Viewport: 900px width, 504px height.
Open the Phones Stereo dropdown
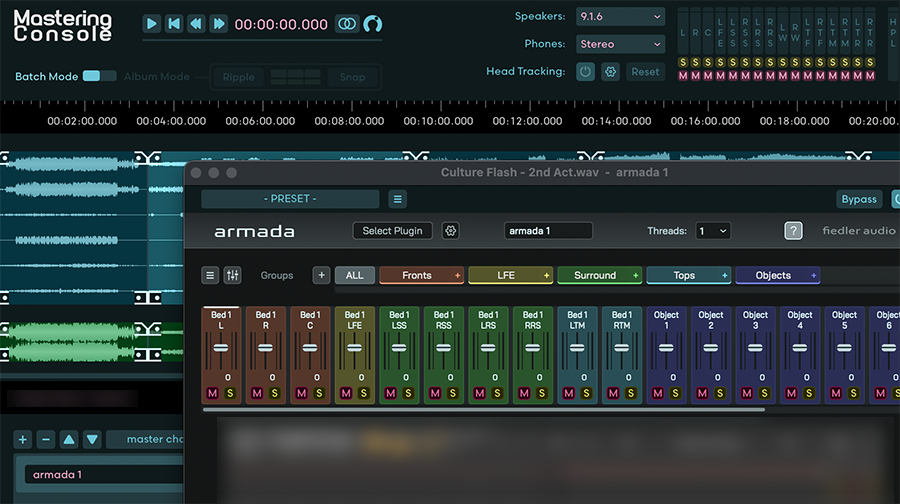click(x=620, y=44)
